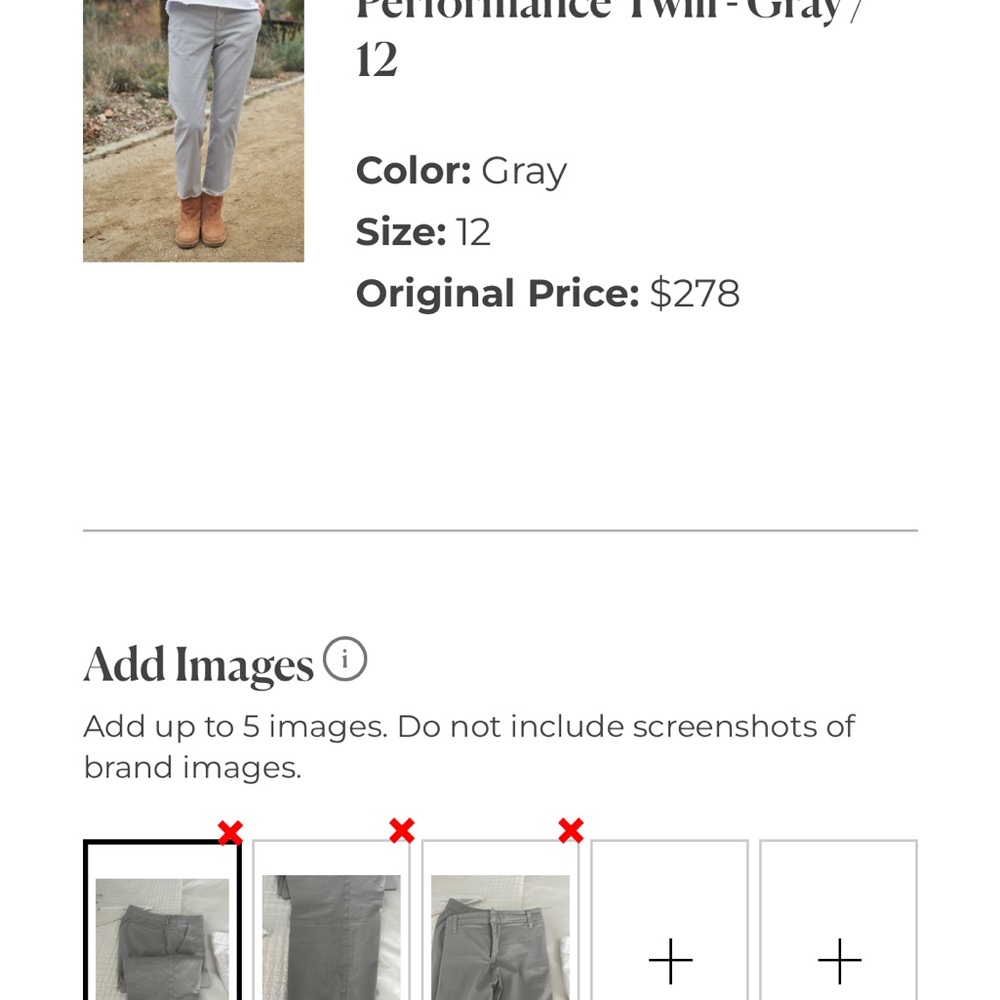Viewport: 1000px width, 1000px height.
Task: Tap the circled i next to Add Images
Action: 345,659
